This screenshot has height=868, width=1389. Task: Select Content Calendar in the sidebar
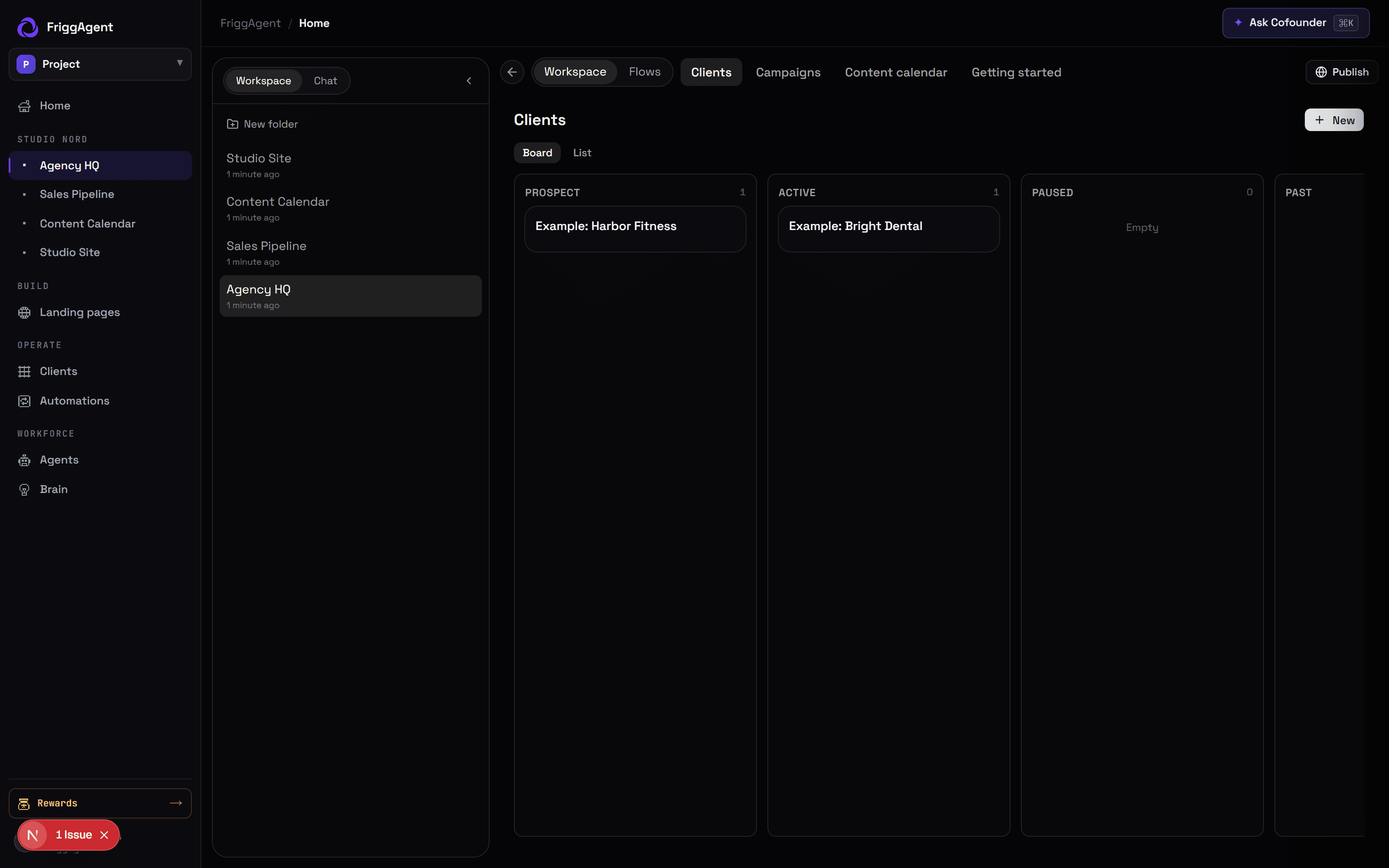coord(100,224)
